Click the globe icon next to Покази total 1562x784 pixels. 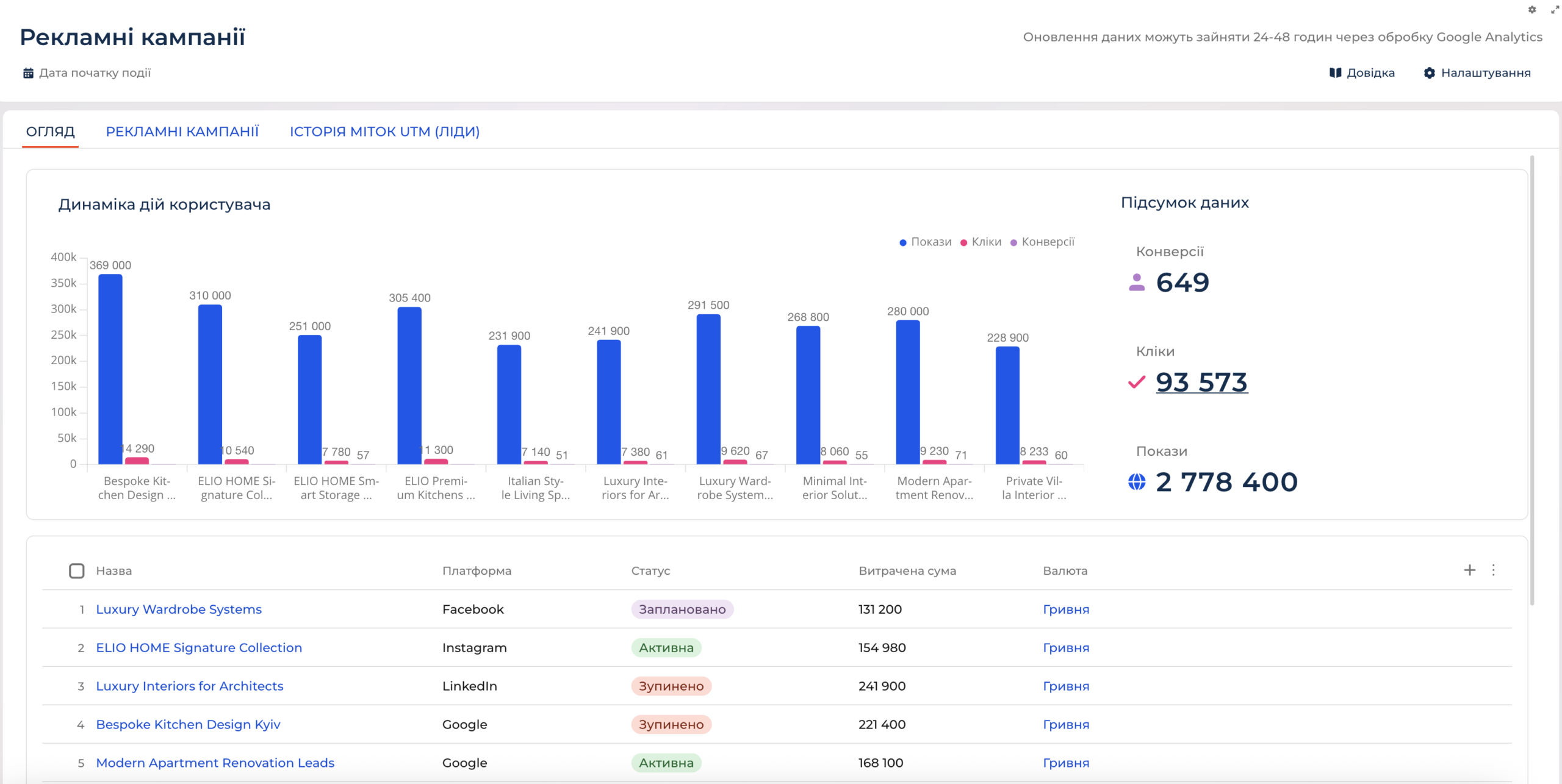pyautogui.click(x=1136, y=482)
